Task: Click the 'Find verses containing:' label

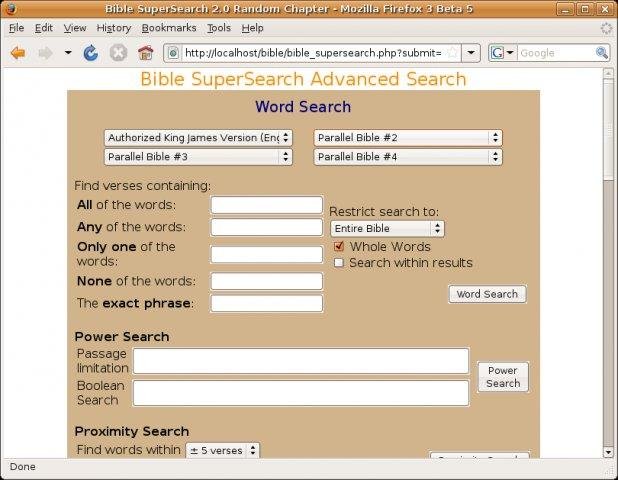Action: [x=143, y=186]
